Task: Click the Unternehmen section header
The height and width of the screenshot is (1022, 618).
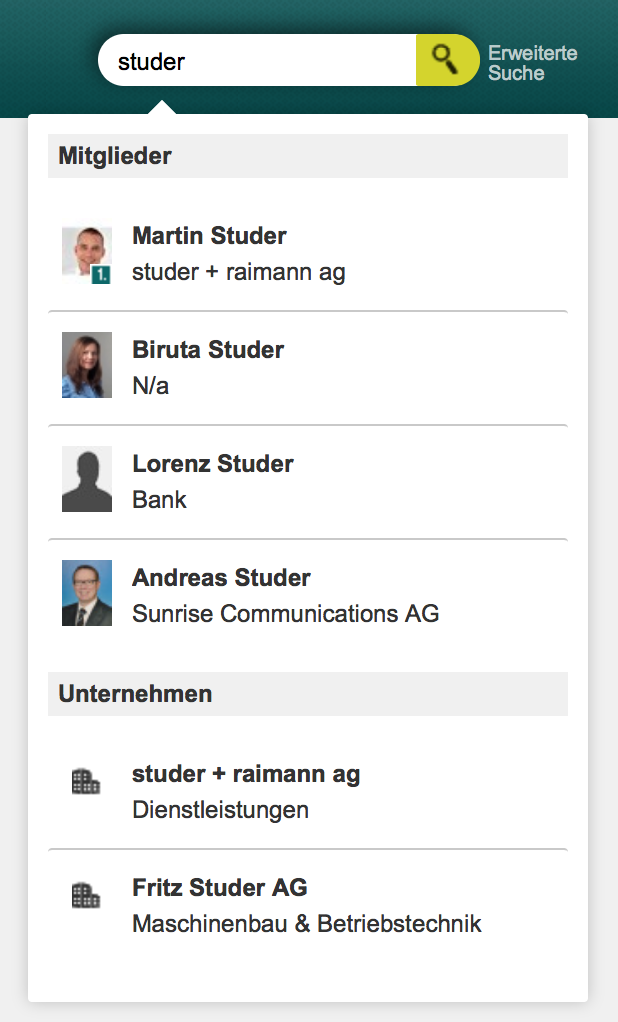Action: coord(135,694)
